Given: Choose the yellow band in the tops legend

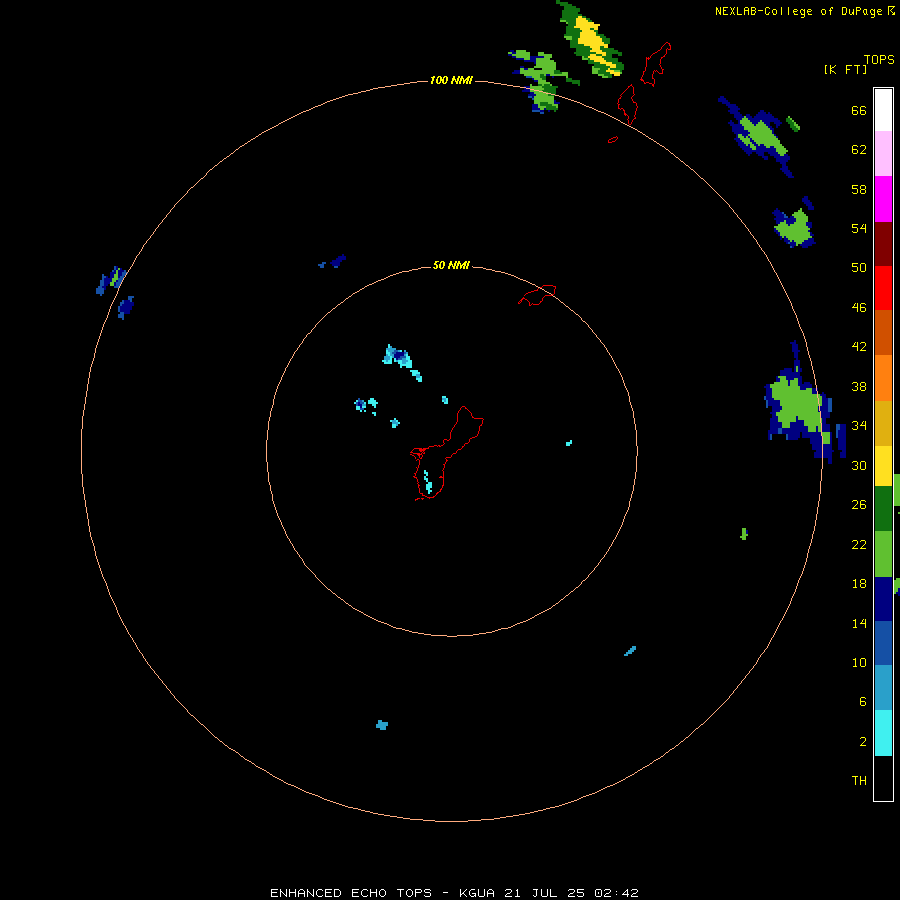Looking at the screenshot, I should [883, 465].
